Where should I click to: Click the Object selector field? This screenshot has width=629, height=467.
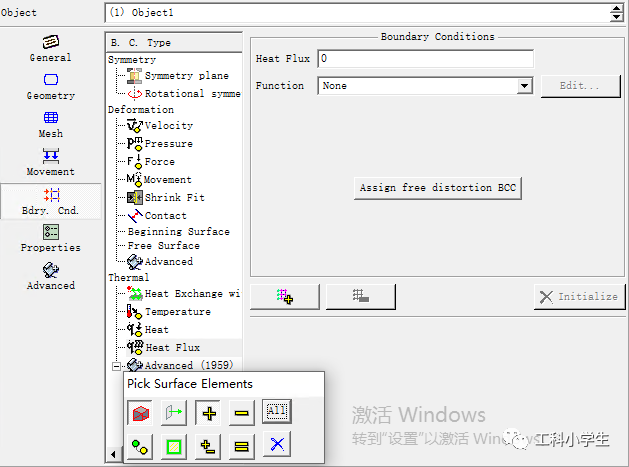pyautogui.click(x=357, y=13)
